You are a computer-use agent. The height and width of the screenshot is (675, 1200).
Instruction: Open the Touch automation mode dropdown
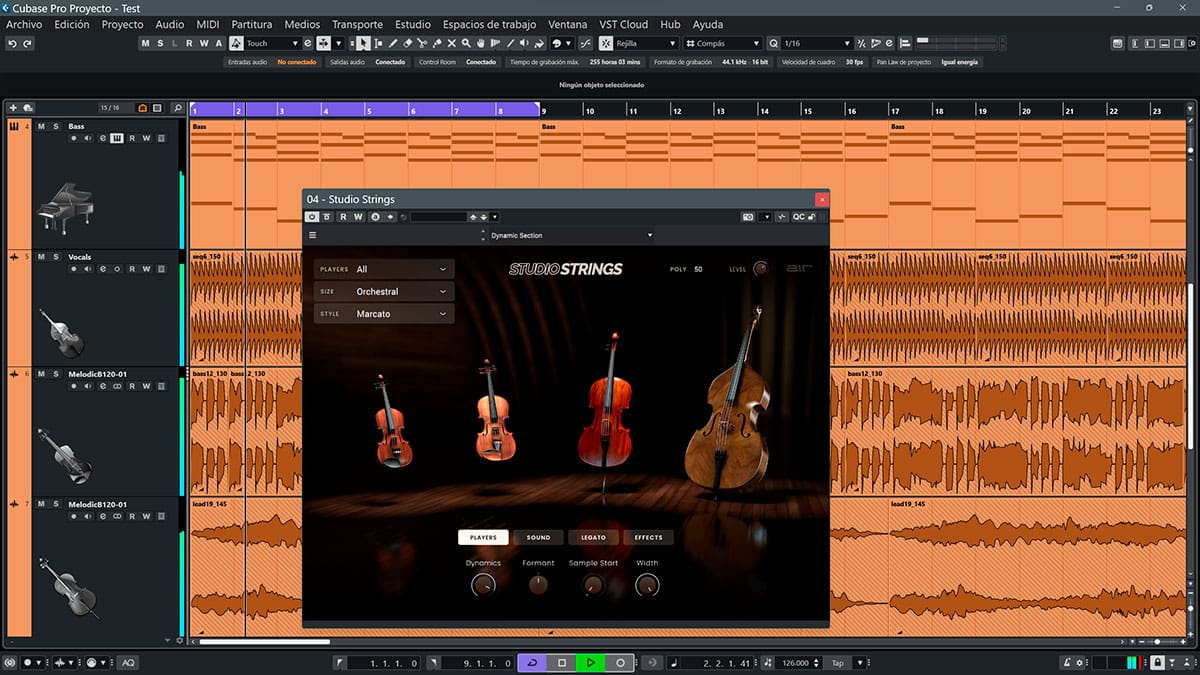tap(273, 43)
